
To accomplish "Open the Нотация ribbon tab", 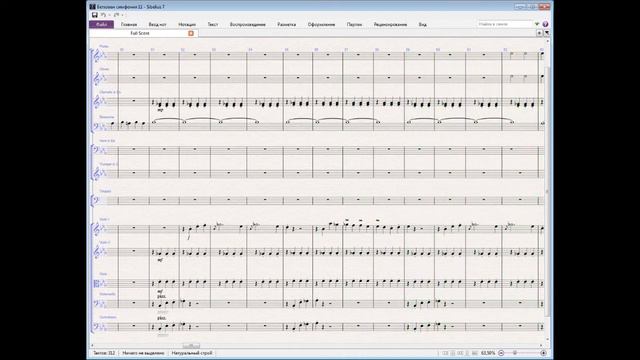I will tap(187, 24).
